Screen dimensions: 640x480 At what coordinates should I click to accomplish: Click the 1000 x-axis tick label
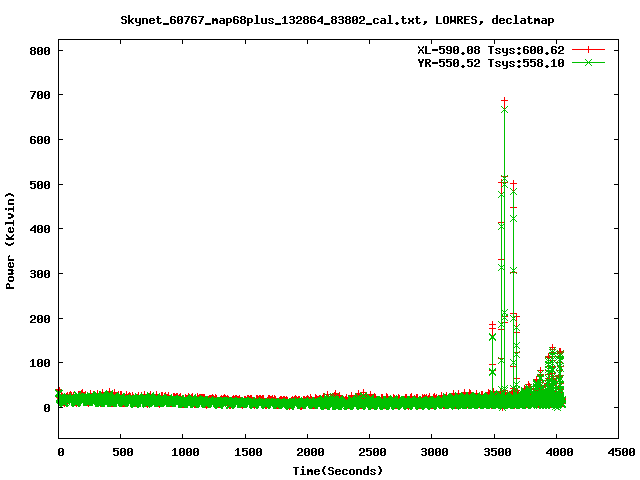tap(185, 452)
